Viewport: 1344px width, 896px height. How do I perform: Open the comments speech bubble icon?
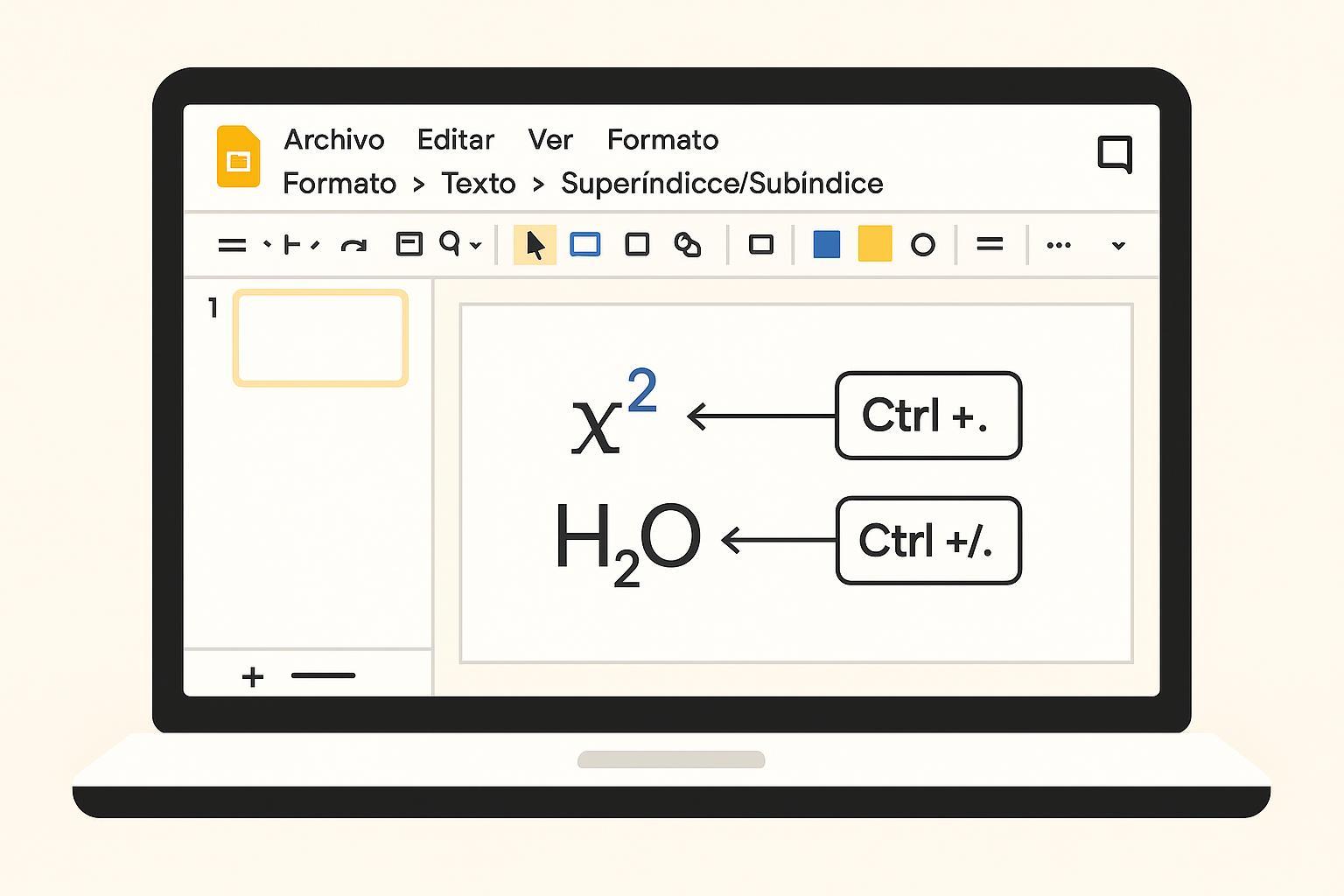coord(1115,154)
